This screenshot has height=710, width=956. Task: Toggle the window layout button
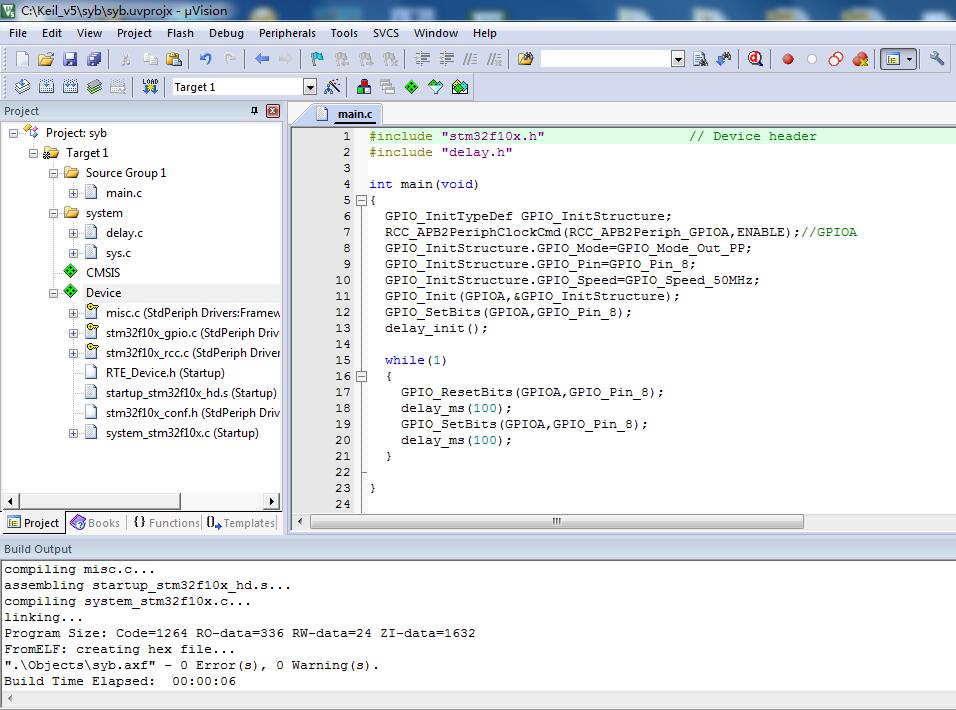(893, 59)
